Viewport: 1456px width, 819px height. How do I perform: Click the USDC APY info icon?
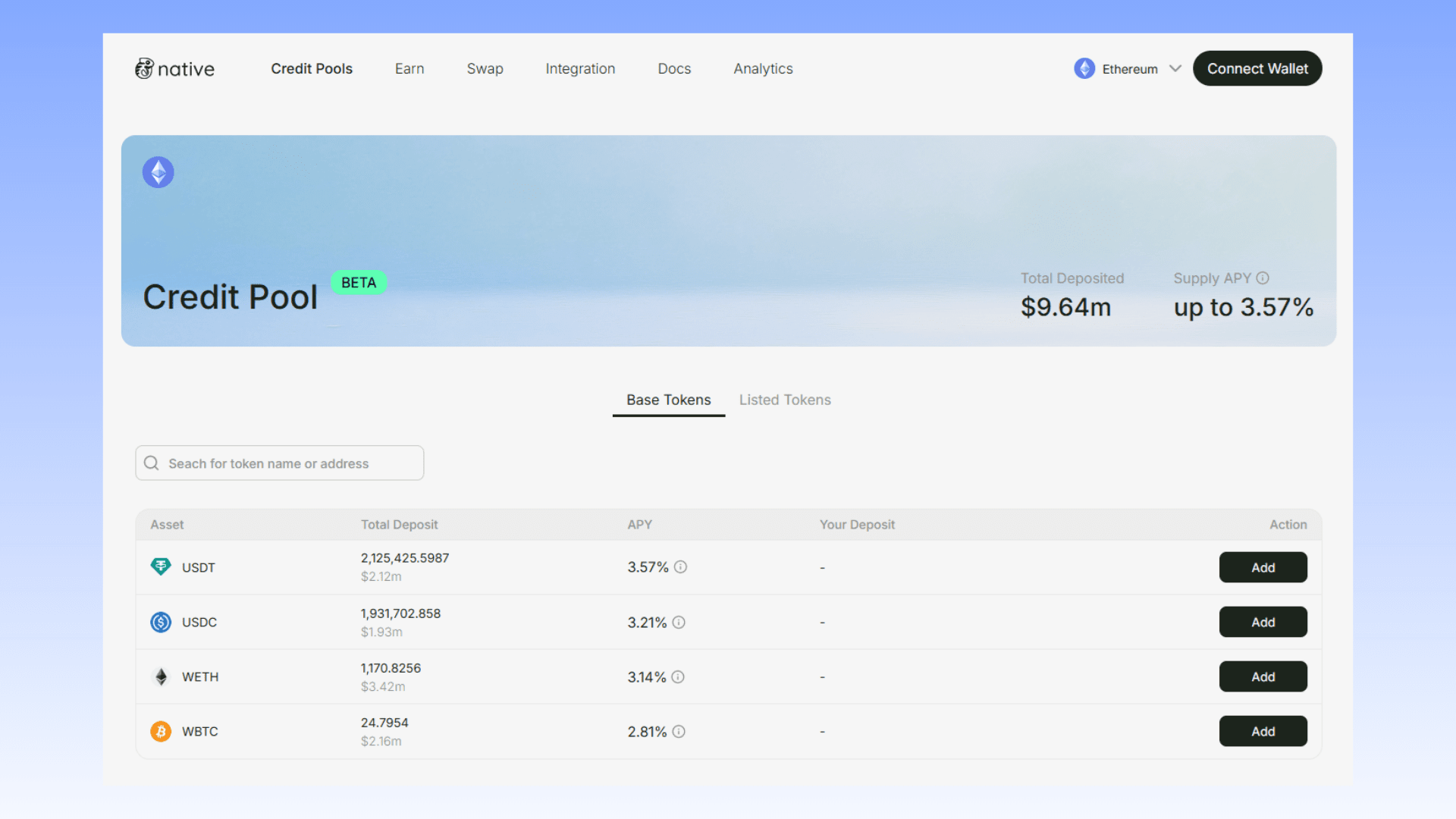click(679, 623)
